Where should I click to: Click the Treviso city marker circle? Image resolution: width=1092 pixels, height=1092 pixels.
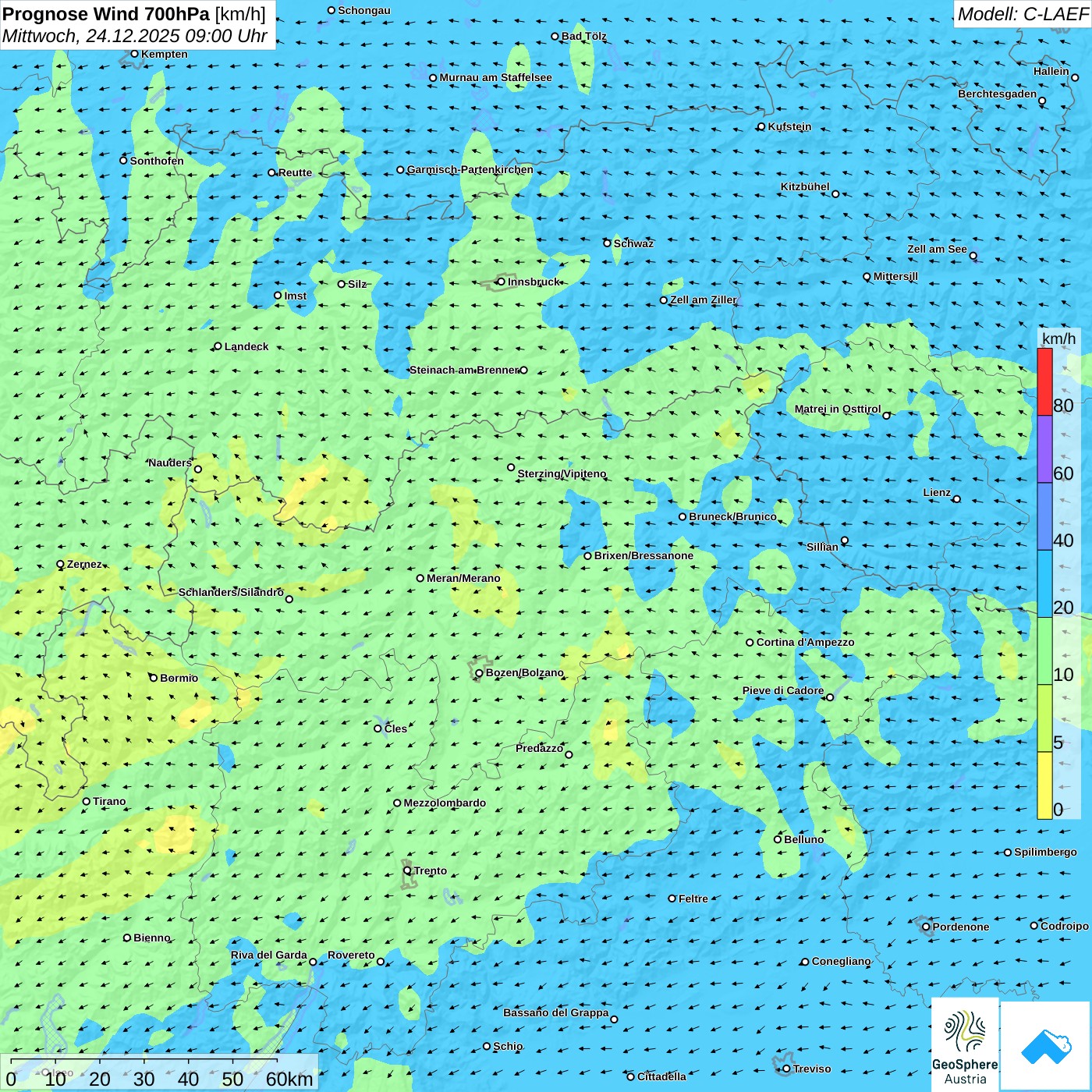click(786, 1069)
